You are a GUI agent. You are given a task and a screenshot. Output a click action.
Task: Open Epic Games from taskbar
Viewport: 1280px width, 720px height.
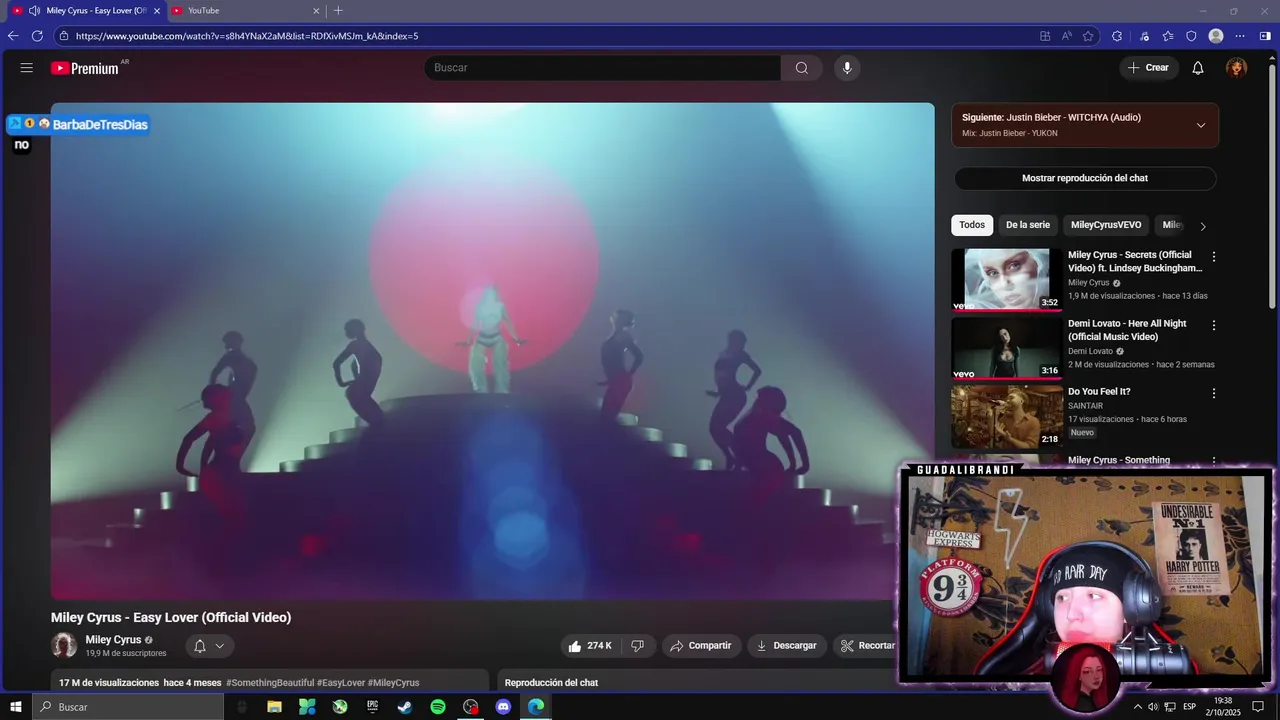pyautogui.click(x=372, y=707)
